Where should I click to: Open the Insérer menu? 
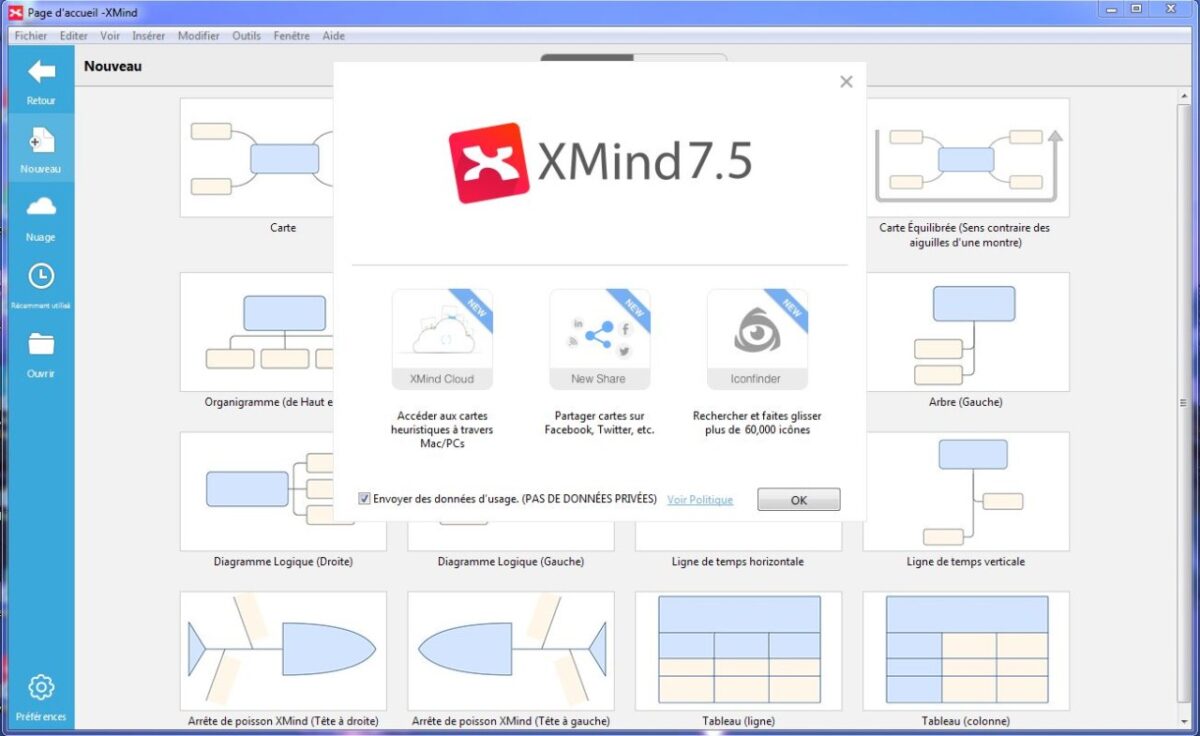coord(147,35)
